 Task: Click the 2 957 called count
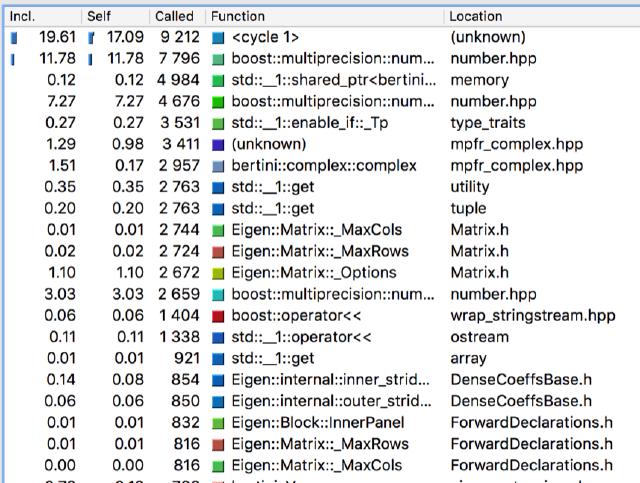click(x=179, y=166)
